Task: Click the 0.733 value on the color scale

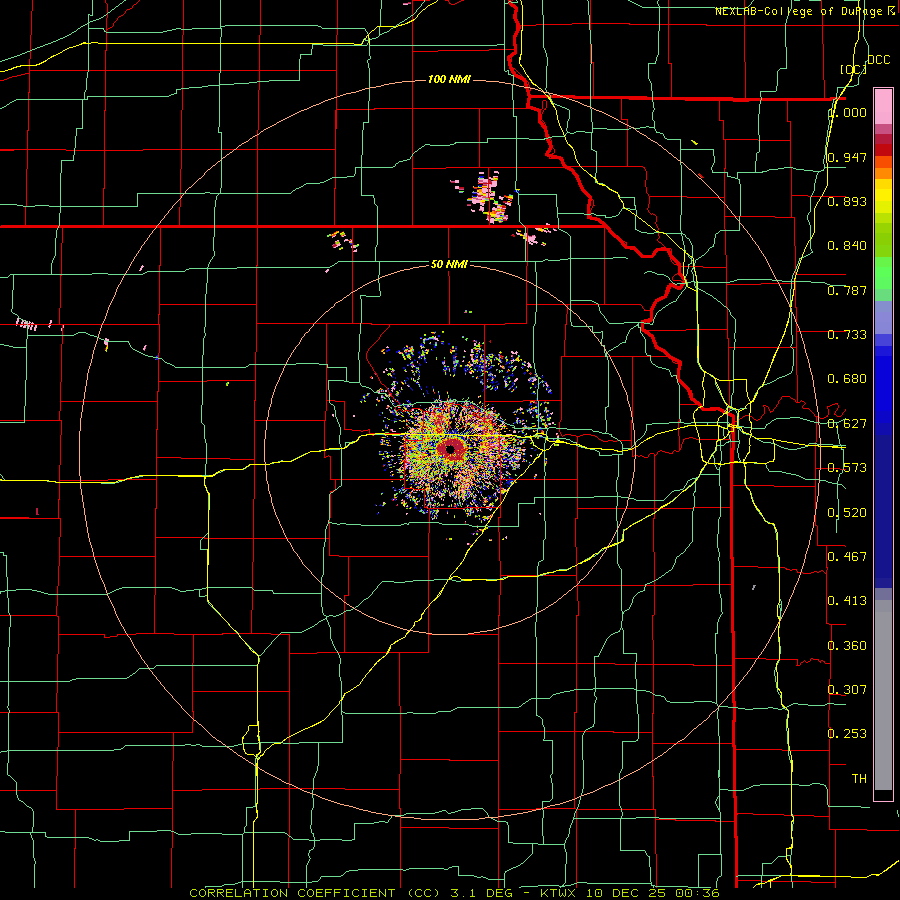Action: (x=847, y=335)
